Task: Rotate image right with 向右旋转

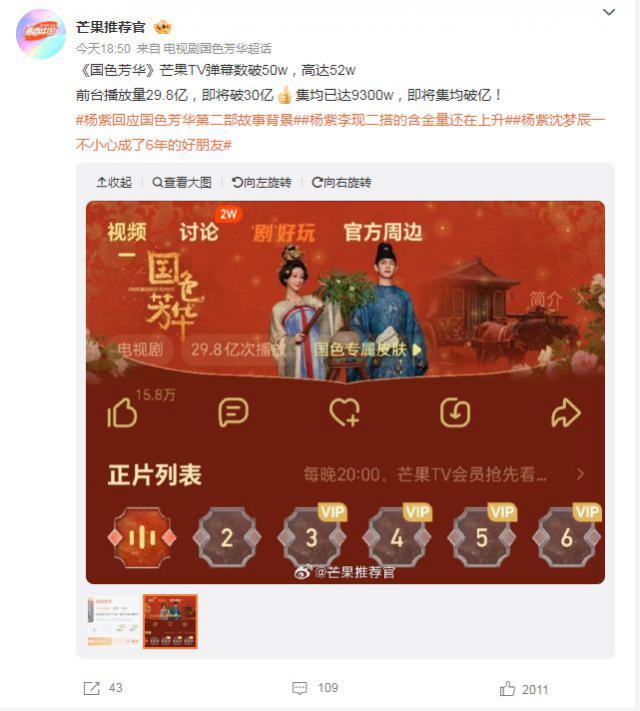Action: (x=341, y=182)
